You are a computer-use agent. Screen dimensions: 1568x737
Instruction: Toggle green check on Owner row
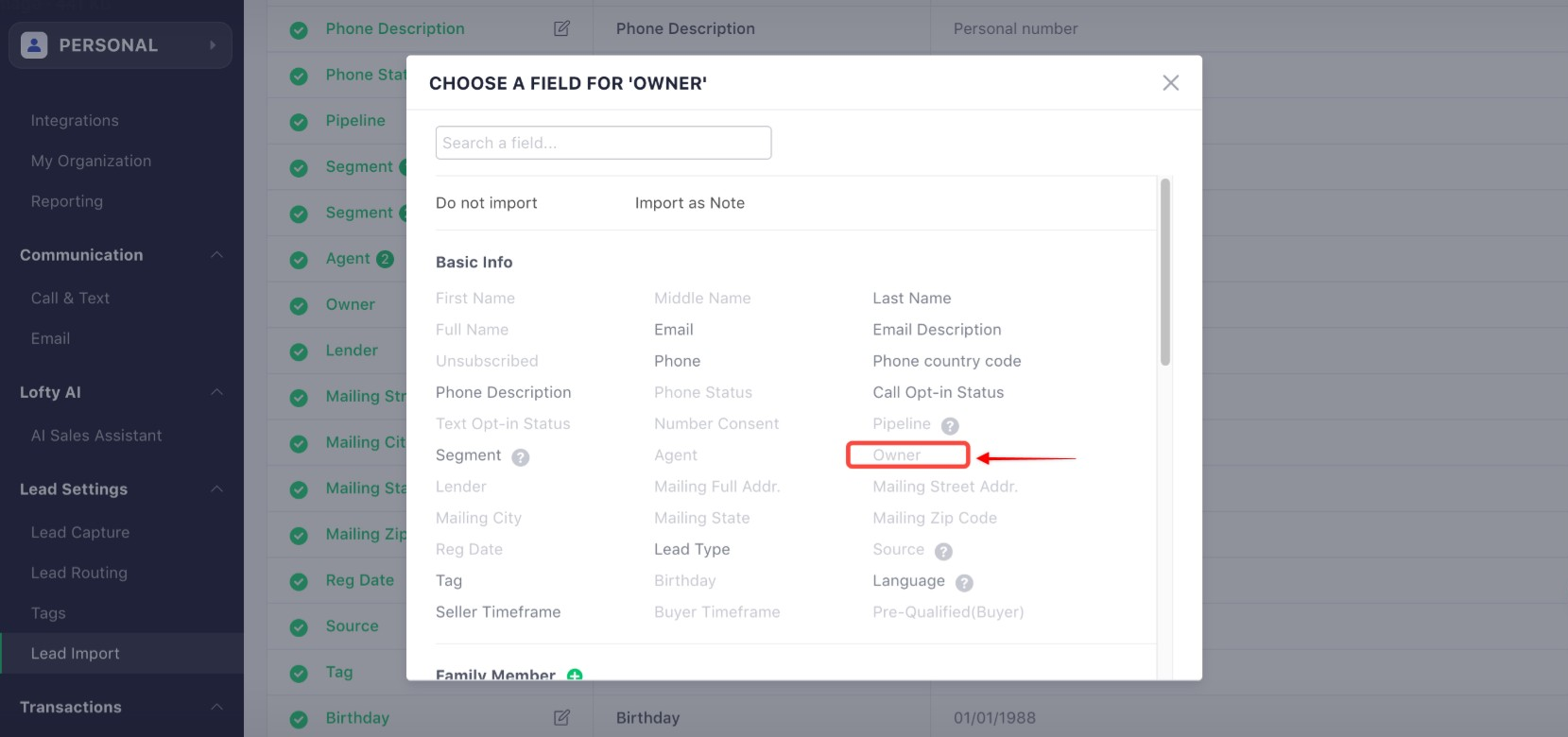pyautogui.click(x=299, y=305)
